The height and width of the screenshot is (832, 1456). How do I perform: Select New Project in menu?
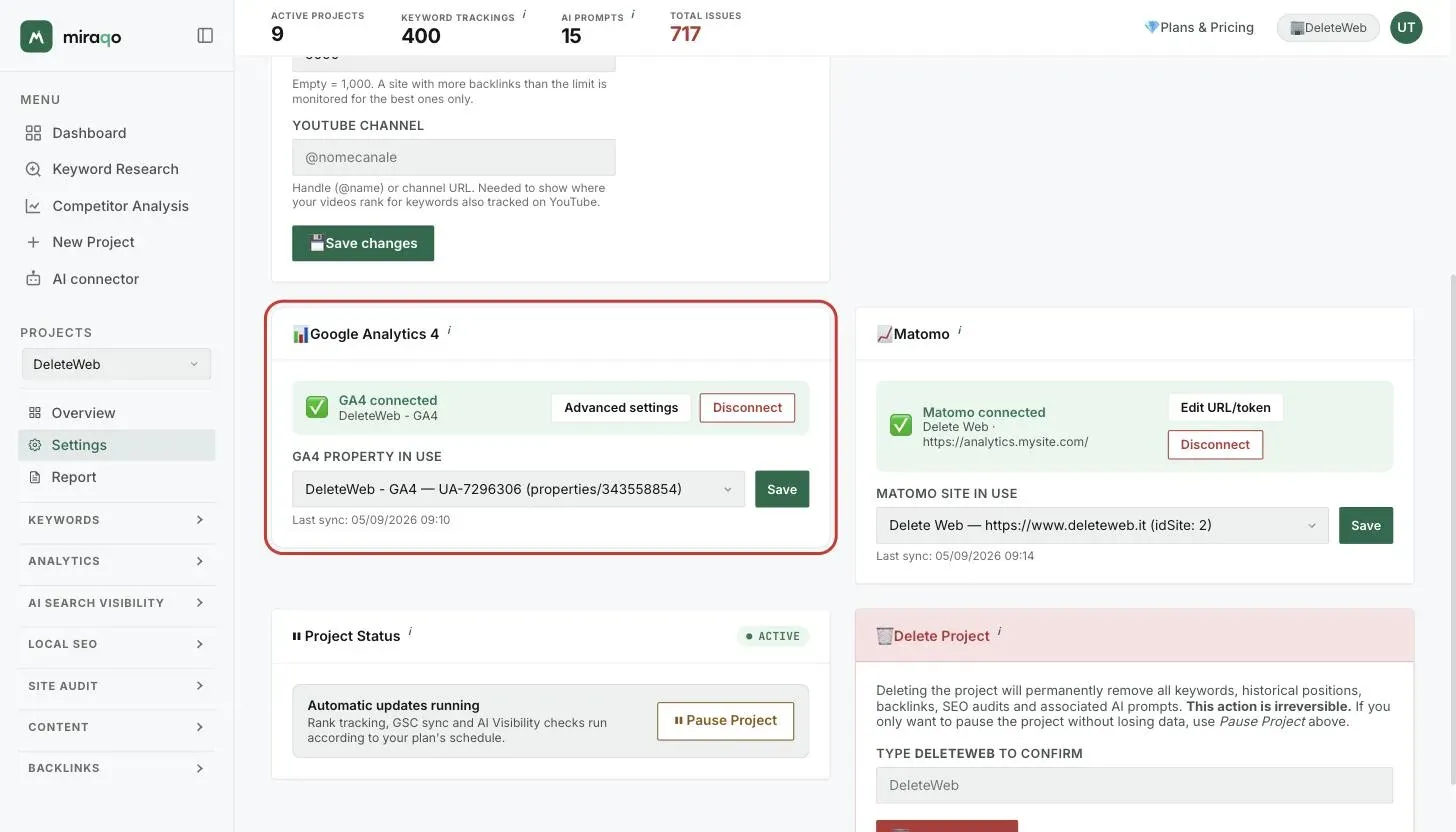[93, 242]
